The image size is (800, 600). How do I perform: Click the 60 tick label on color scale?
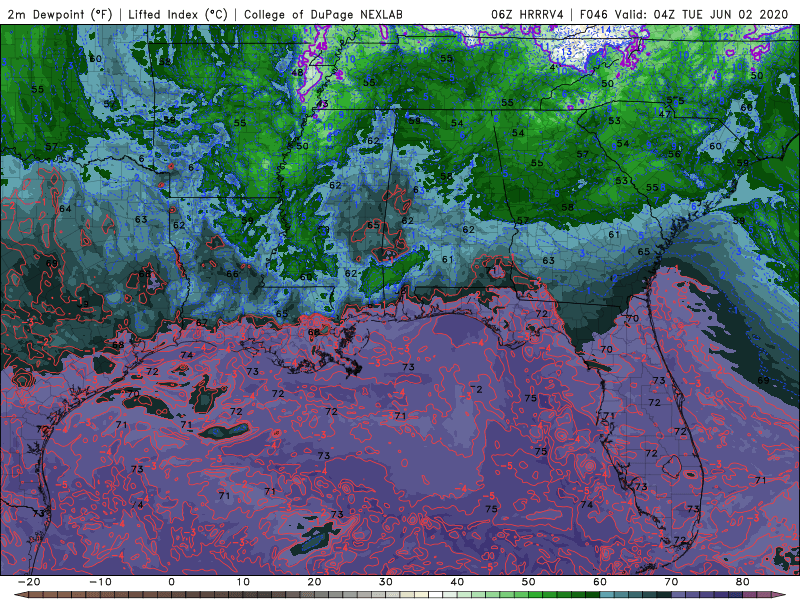coord(600,582)
